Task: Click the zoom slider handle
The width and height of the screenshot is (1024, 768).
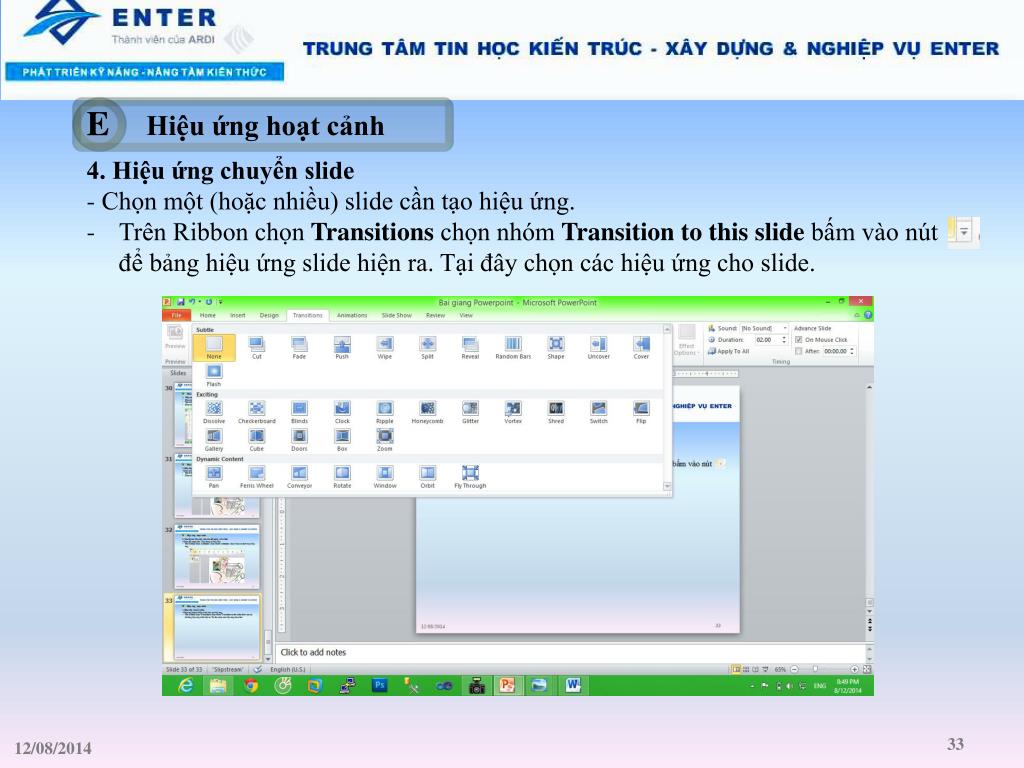Action: [x=816, y=669]
